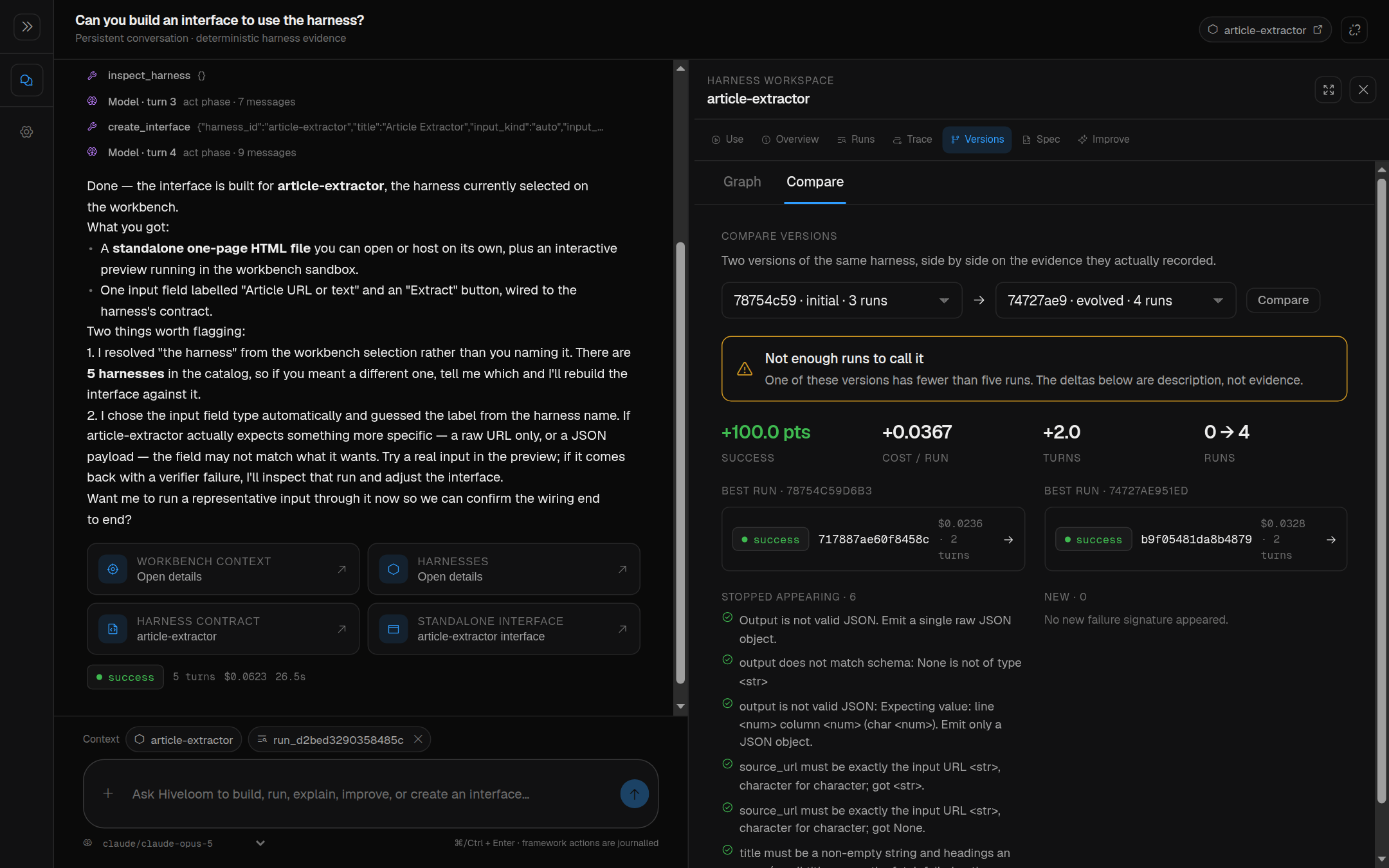Switch to the Use tab
Viewport: 1389px width, 868px height.
point(727,140)
